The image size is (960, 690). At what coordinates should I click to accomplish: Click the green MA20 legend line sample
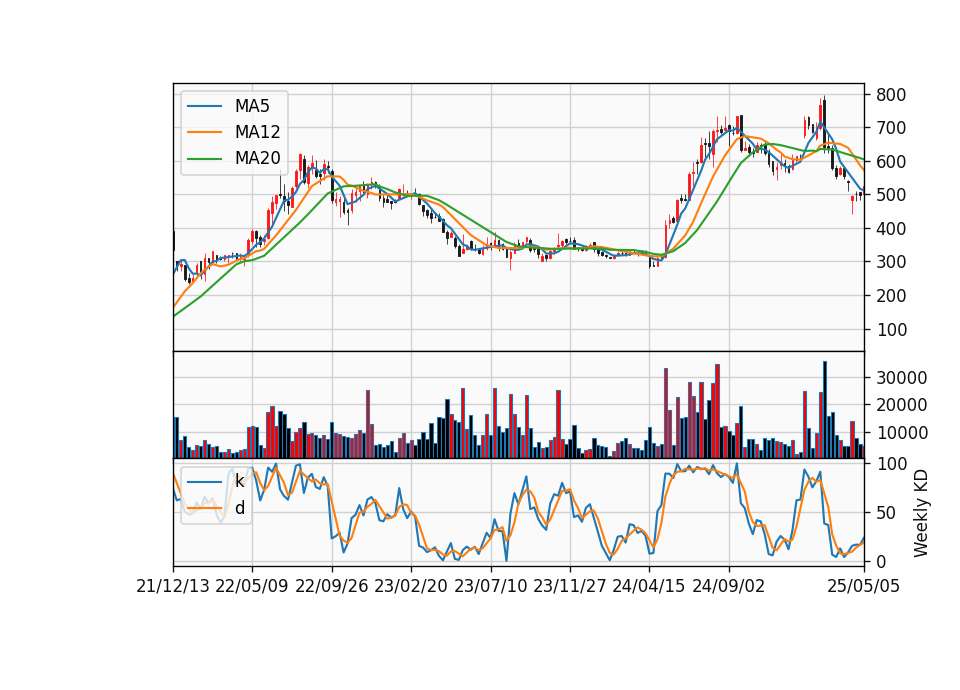pyautogui.click(x=204, y=159)
